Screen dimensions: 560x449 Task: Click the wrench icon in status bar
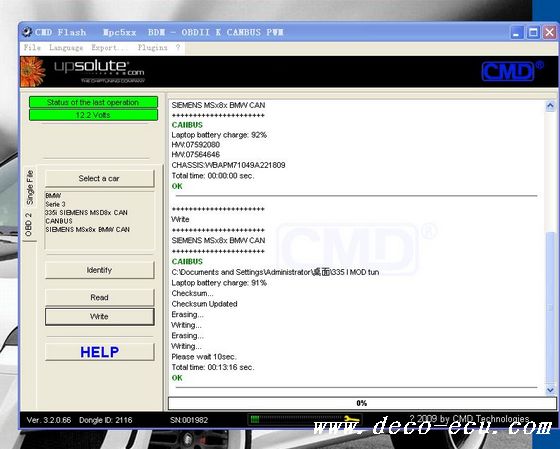click(x=351, y=419)
